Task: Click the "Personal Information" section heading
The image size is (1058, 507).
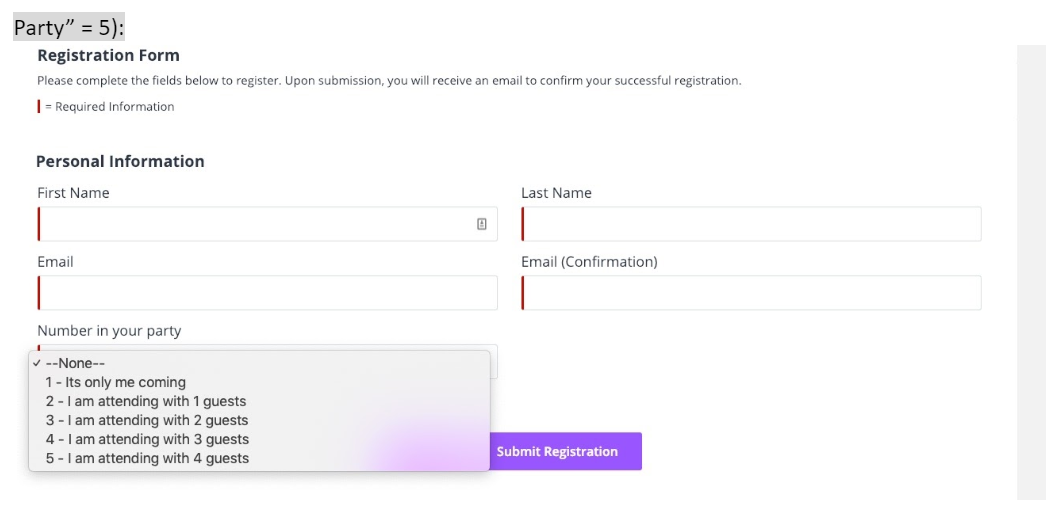Action: pos(120,161)
